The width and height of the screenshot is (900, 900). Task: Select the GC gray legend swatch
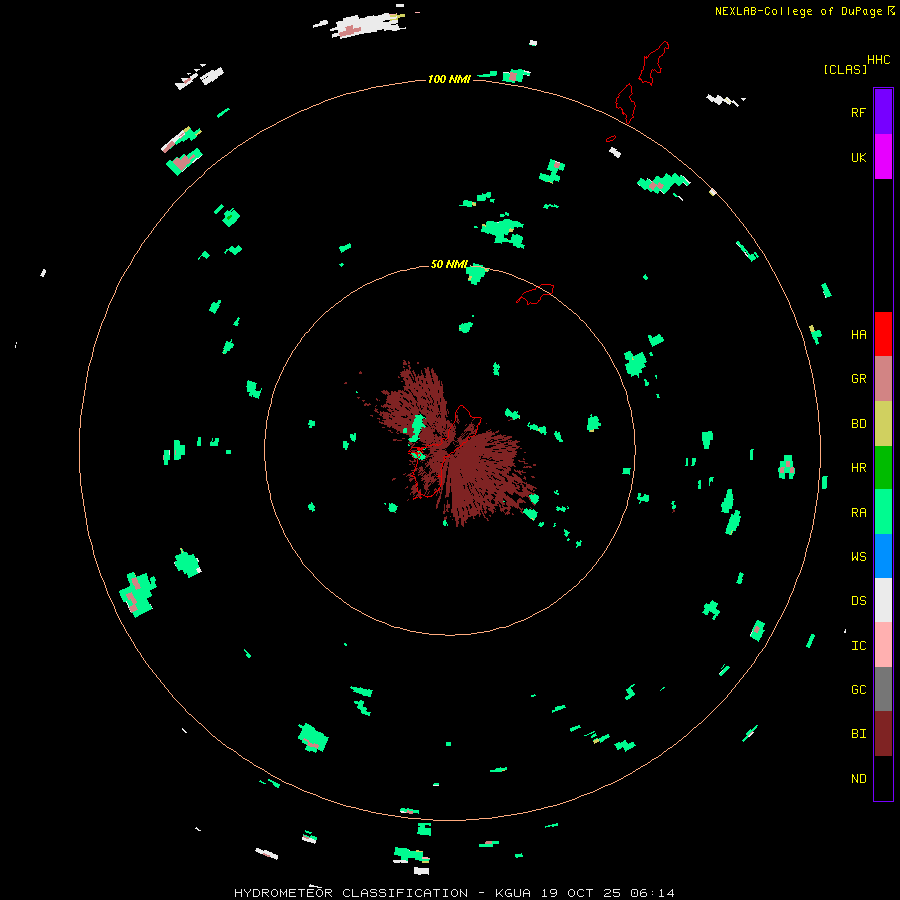tap(883, 689)
